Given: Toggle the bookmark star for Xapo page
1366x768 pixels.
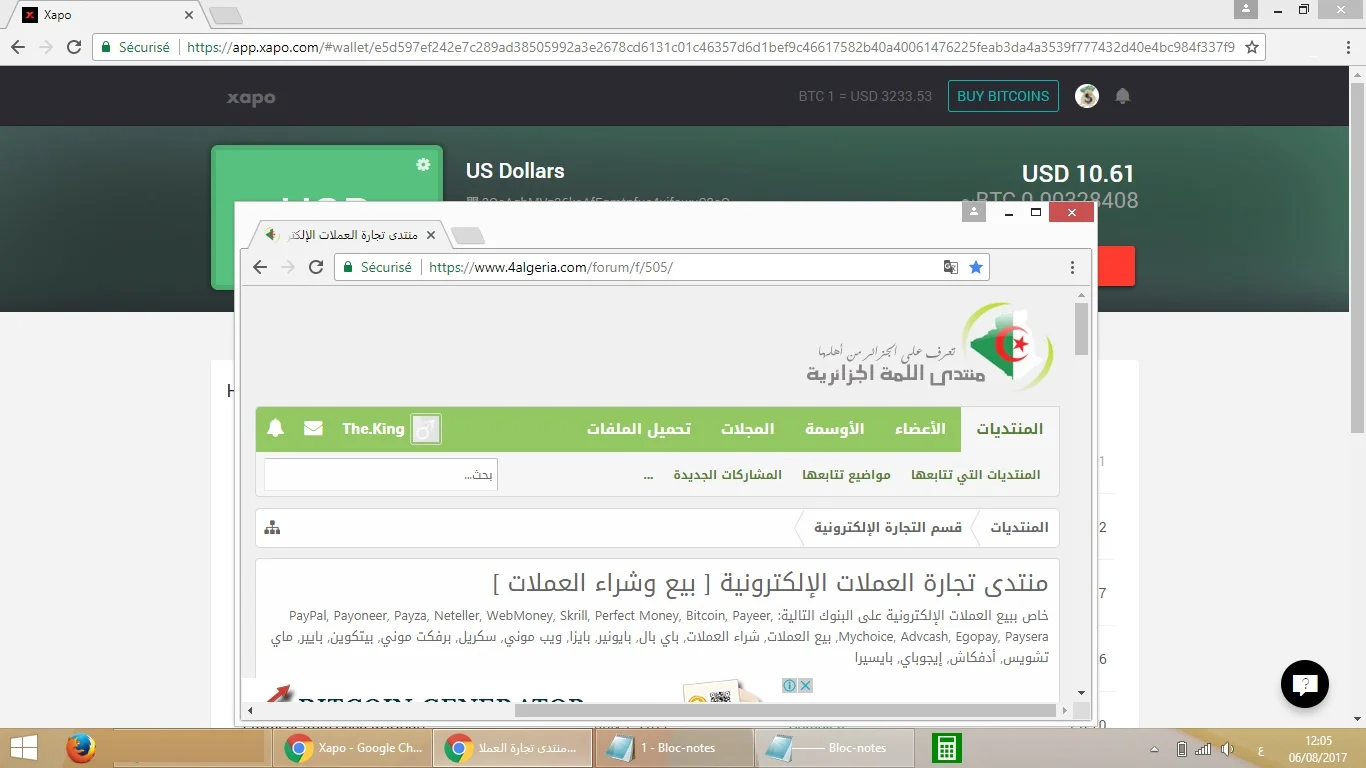Looking at the screenshot, I should 1251,47.
